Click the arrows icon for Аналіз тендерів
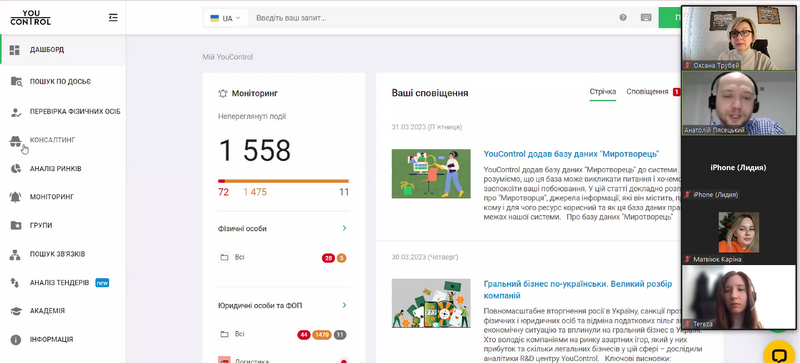Viewport: 800px width, 363px height. coord(15,282)
